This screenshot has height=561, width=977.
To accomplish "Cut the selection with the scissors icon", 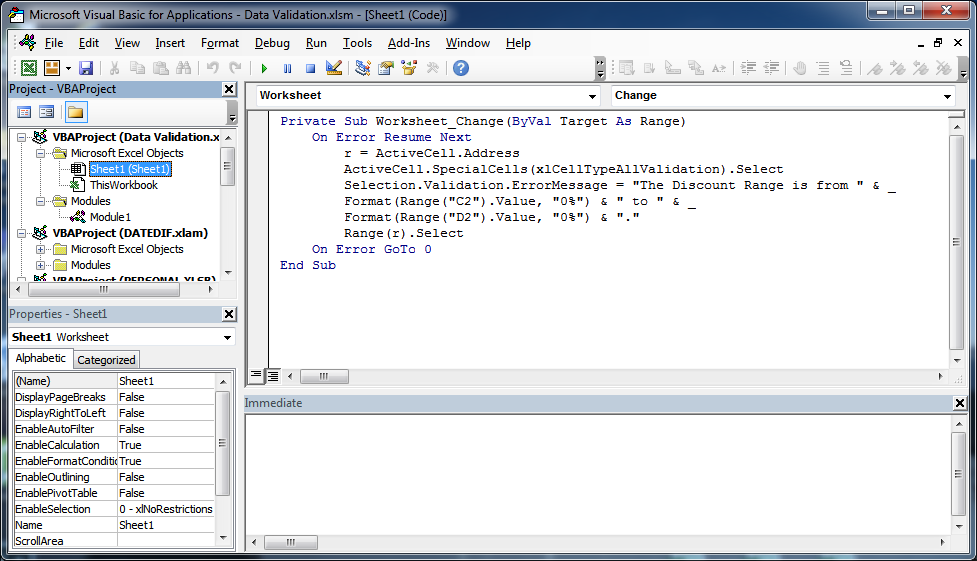I will [115, 68].
